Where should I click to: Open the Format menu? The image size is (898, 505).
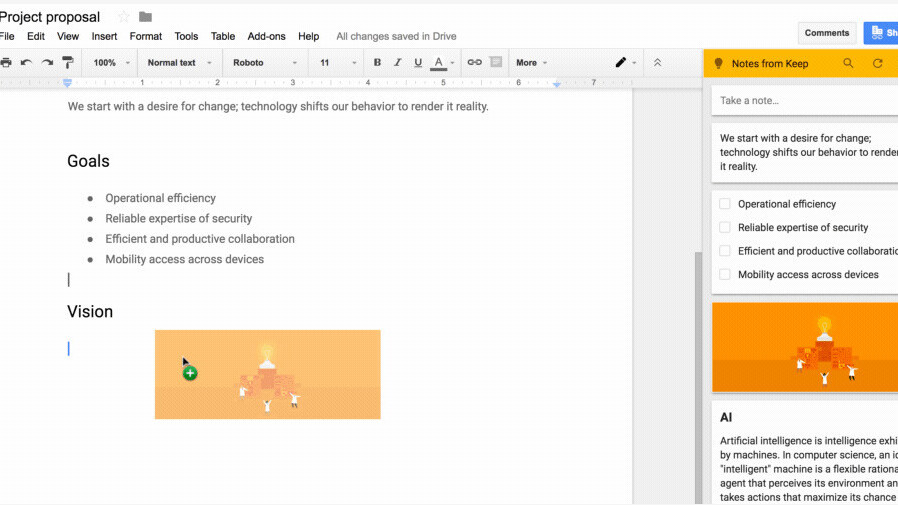[x=146, y=36]
